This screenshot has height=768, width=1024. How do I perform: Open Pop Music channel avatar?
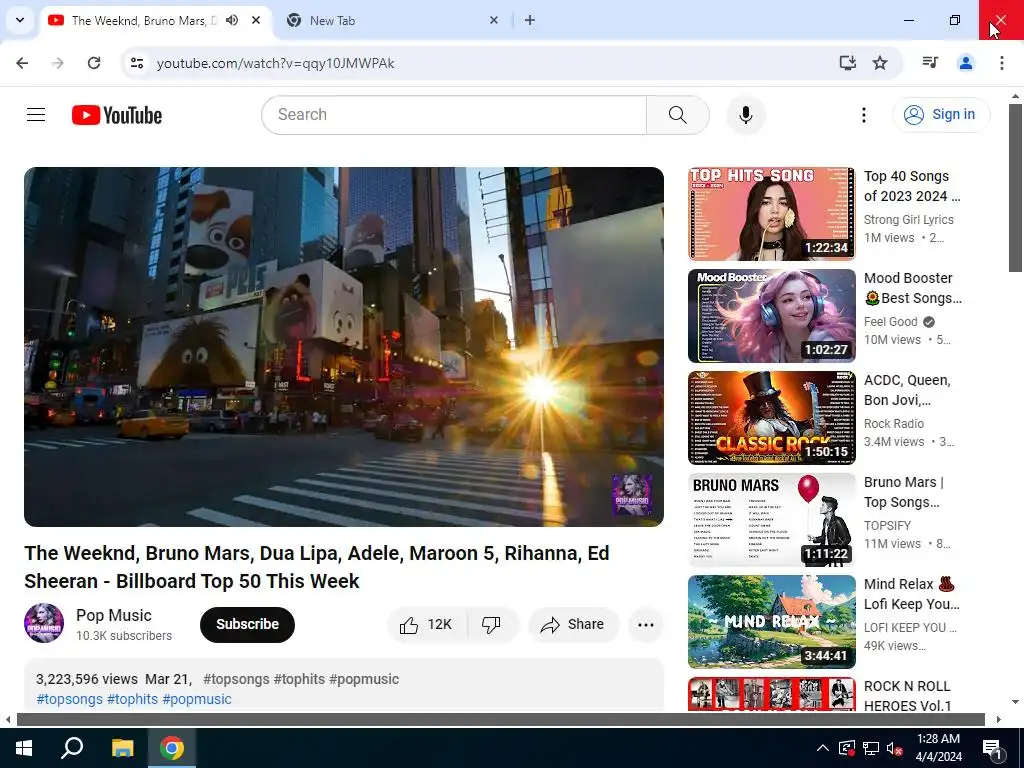pos(44,623)
